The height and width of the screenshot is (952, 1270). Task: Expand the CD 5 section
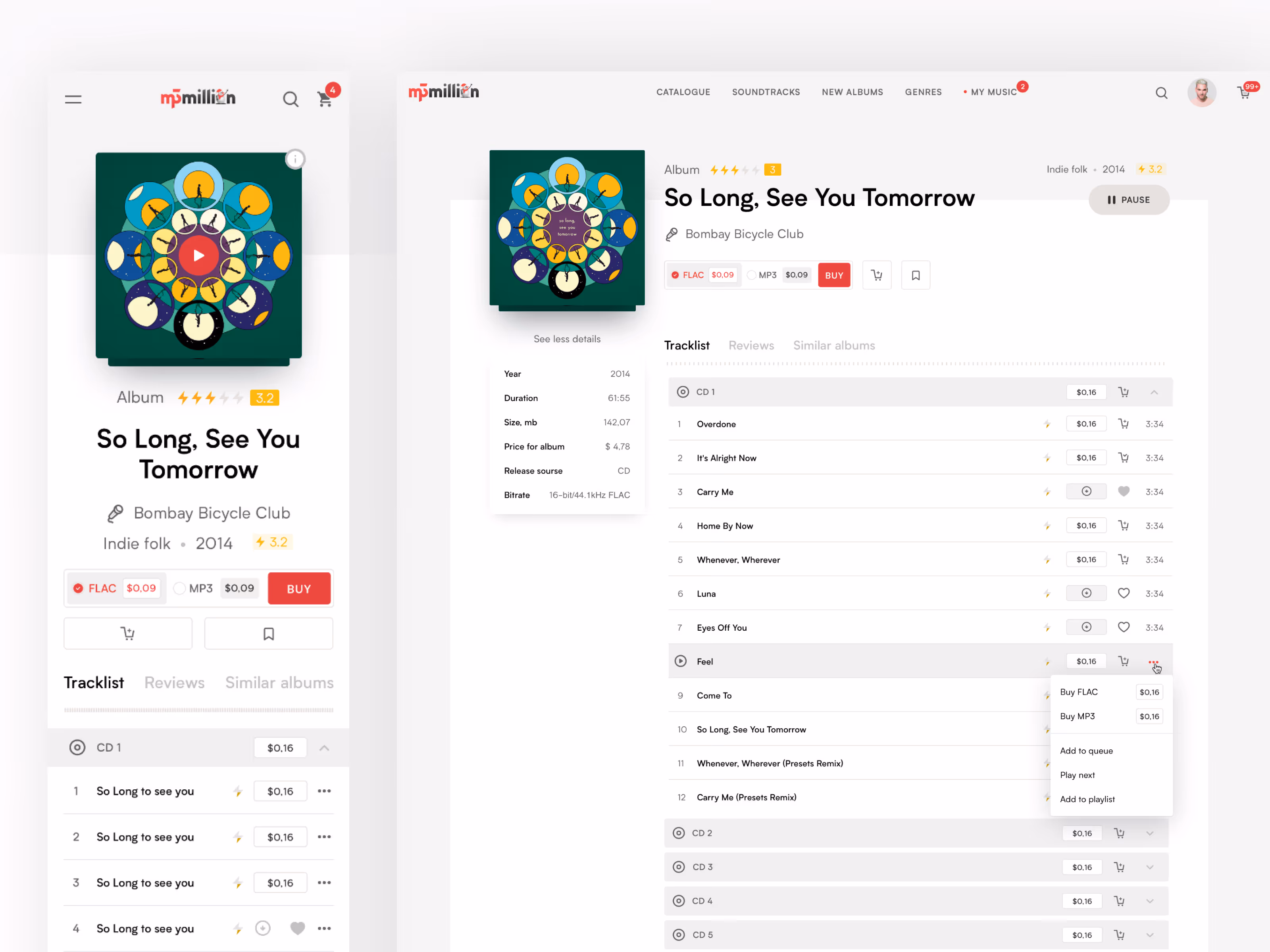point(1149,935)
